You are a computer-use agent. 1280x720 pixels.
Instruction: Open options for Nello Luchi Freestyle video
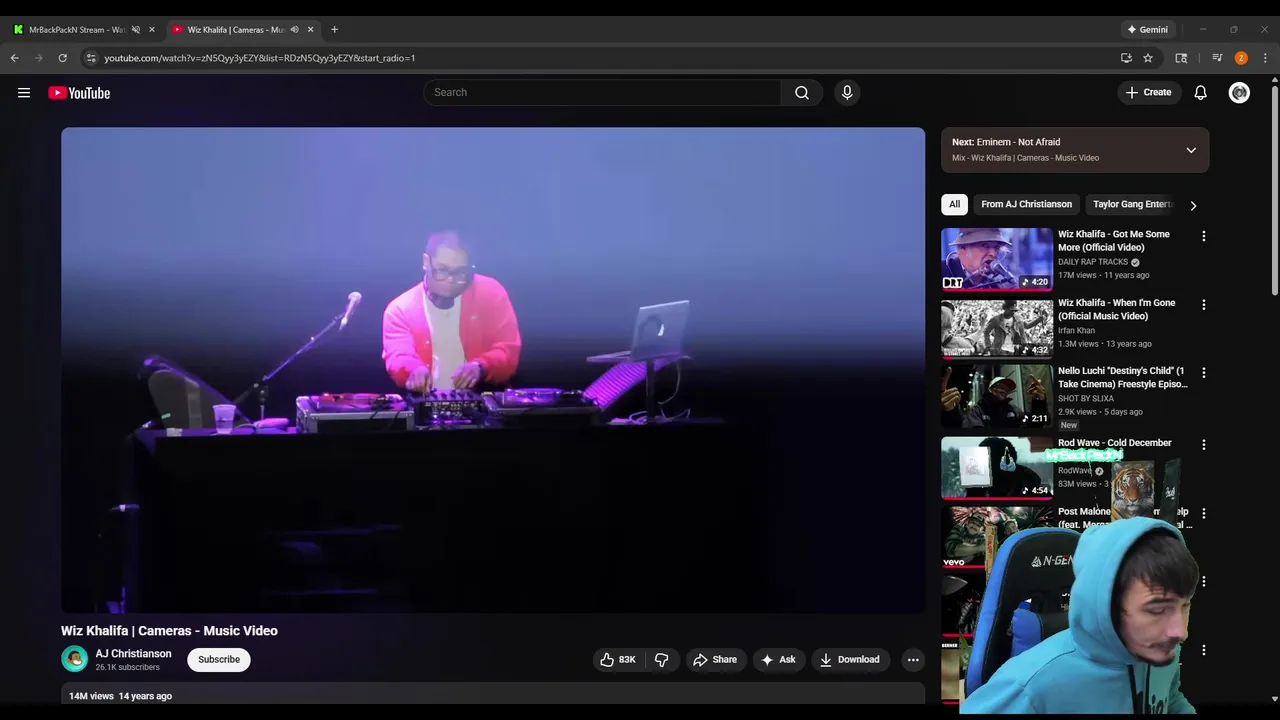pyautogui.click(x=1203, y=373)
